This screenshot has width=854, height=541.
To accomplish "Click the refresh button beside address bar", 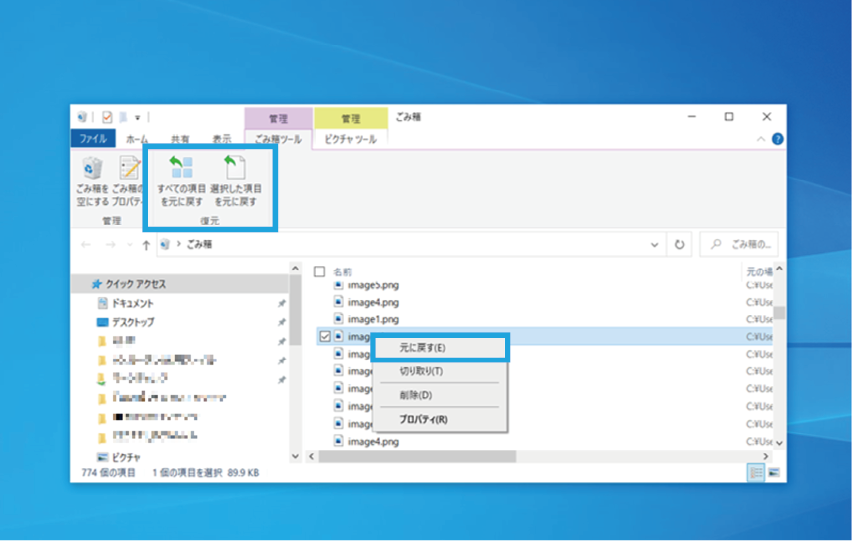I will 679,245.
